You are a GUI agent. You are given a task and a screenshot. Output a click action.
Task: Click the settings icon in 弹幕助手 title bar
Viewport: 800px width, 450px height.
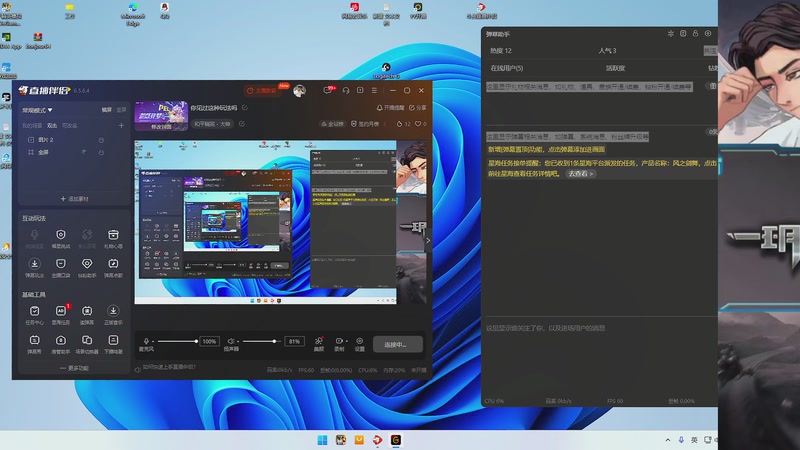pos(708,33)
